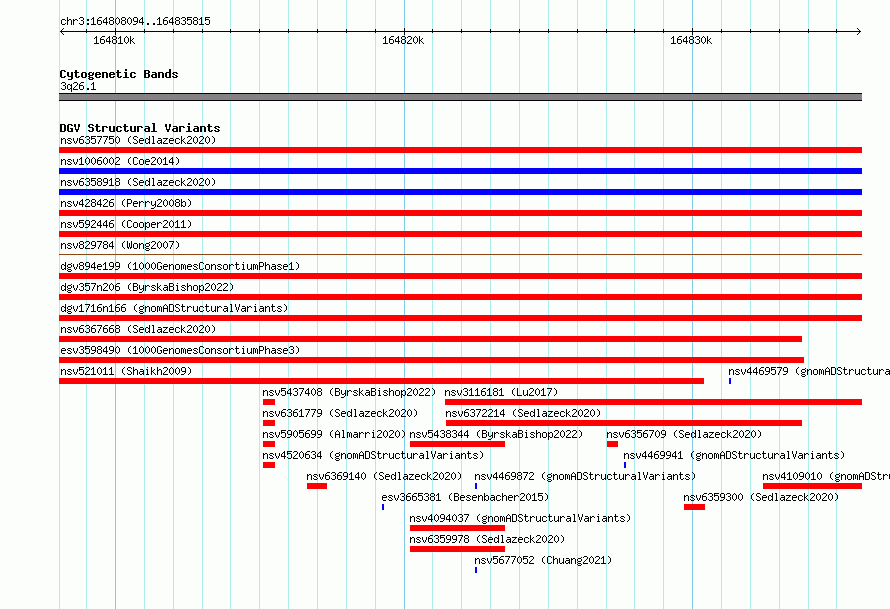Click the nsv4469579 gnomAD variant label
890x609 pixels.
pyautogui.click(x=809, y=371)
